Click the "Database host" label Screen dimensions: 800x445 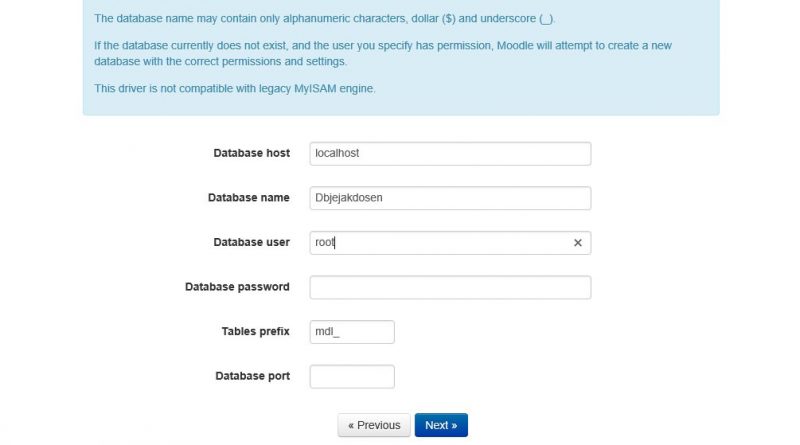click(252, 153)
